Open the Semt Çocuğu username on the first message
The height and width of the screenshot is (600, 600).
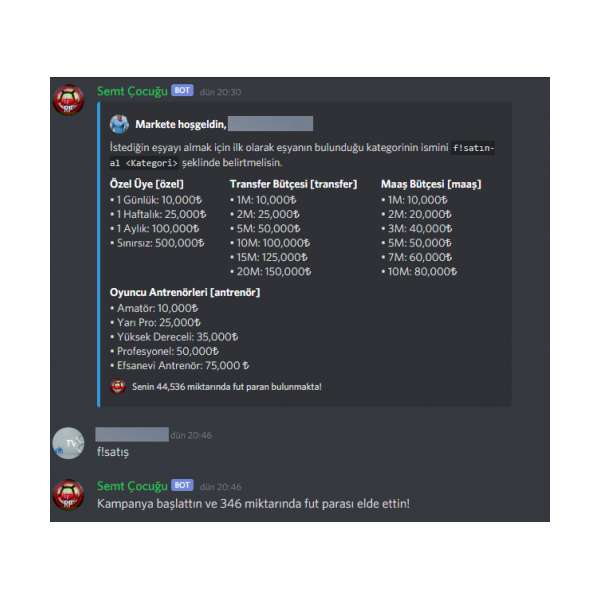pos(132,91)
